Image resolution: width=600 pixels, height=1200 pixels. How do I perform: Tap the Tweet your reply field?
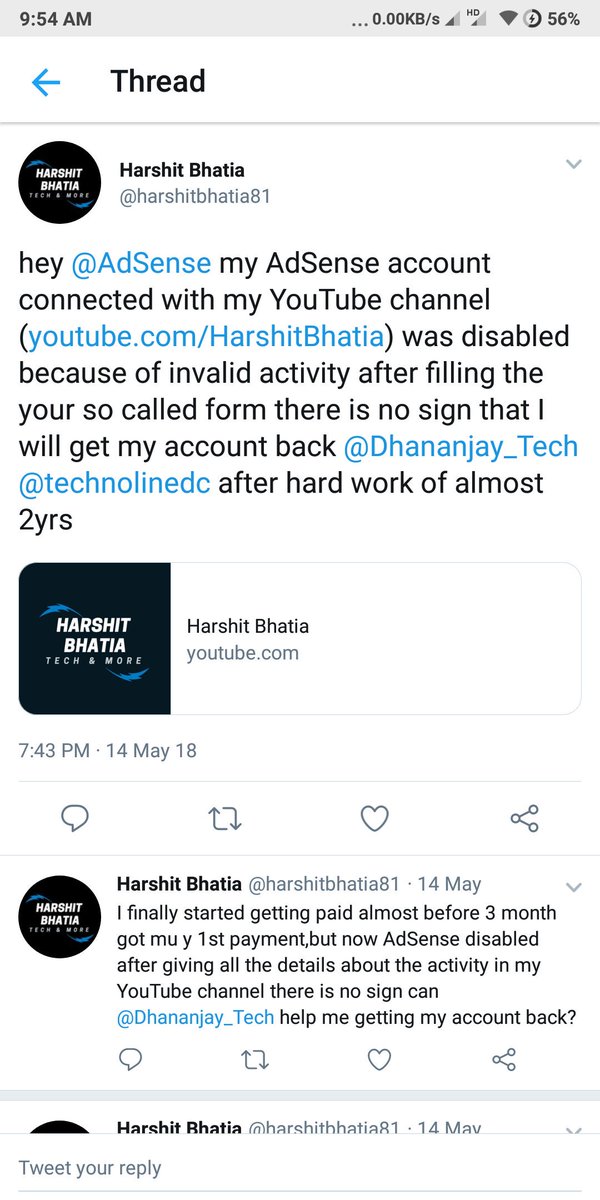coord(300,1167)
